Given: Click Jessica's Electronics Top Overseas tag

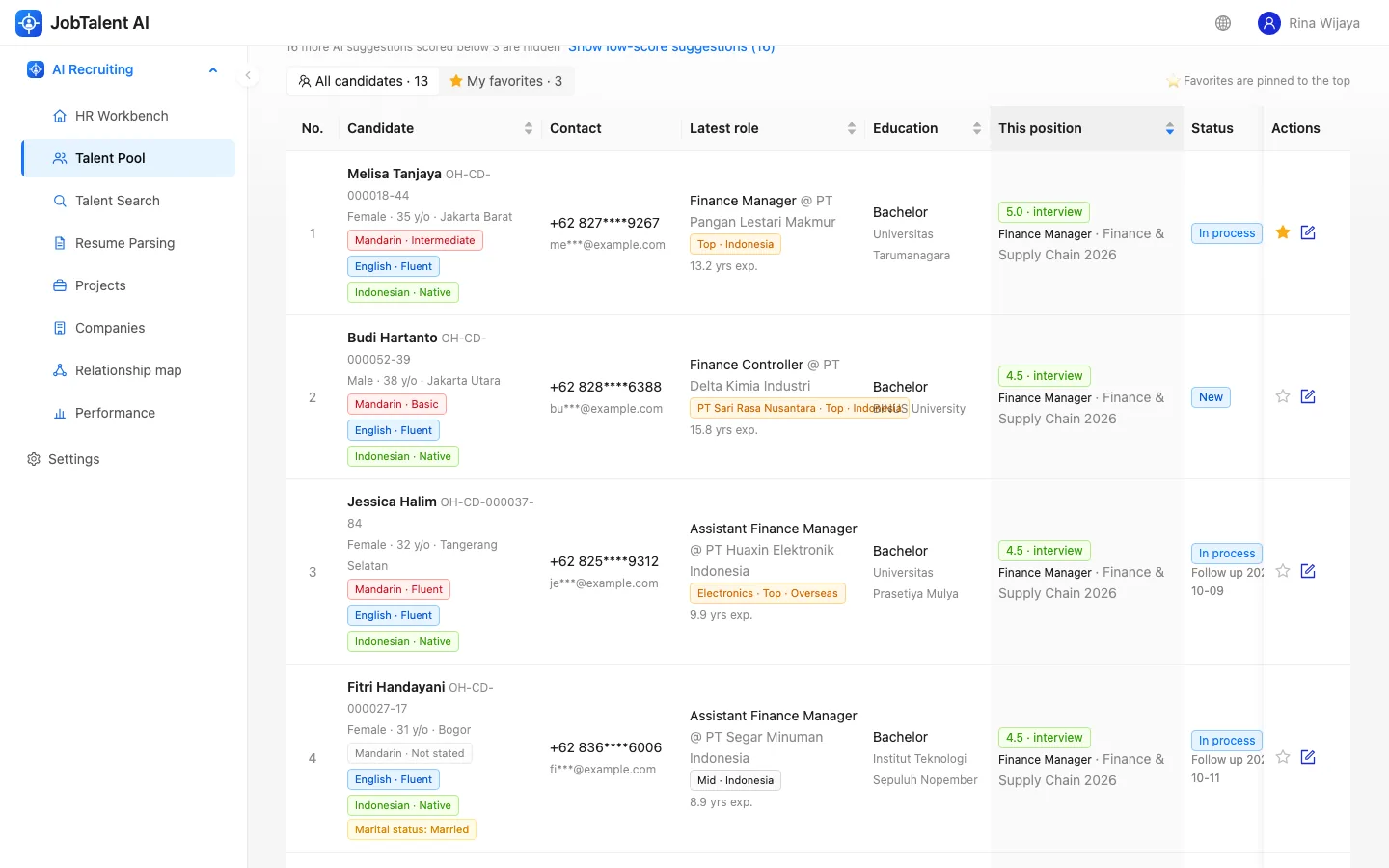Looking at the screenshot, I should (768, 593).
